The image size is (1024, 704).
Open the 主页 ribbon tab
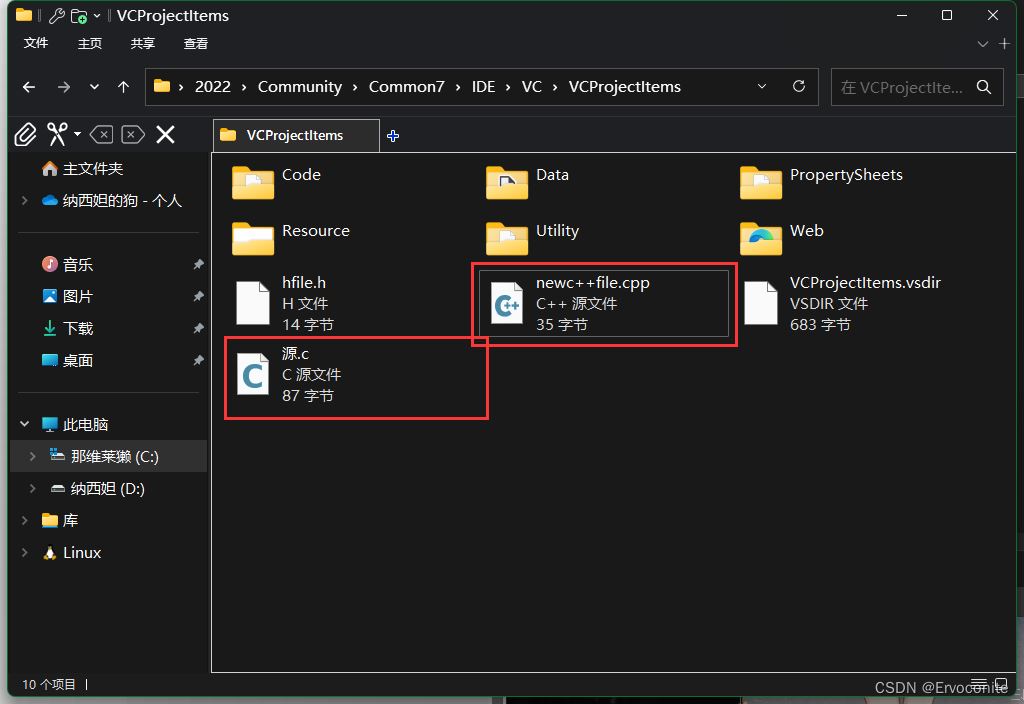point(89,44)
